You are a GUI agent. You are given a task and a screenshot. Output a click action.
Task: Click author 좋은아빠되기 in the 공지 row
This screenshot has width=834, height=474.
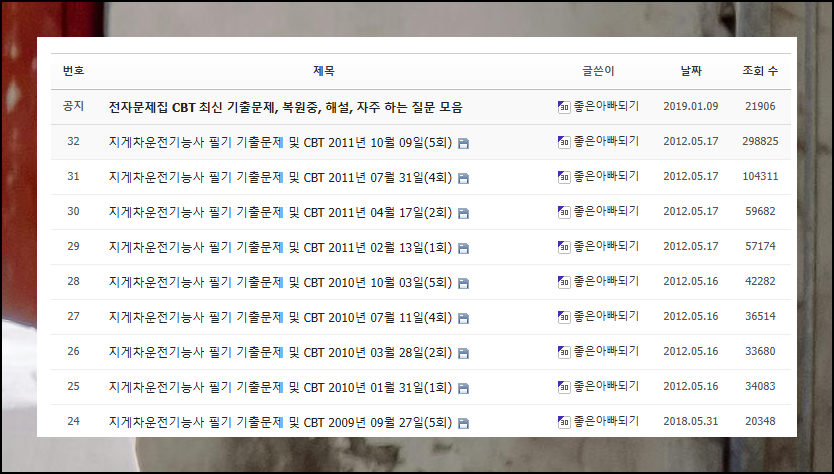click(x=606, y=106)
